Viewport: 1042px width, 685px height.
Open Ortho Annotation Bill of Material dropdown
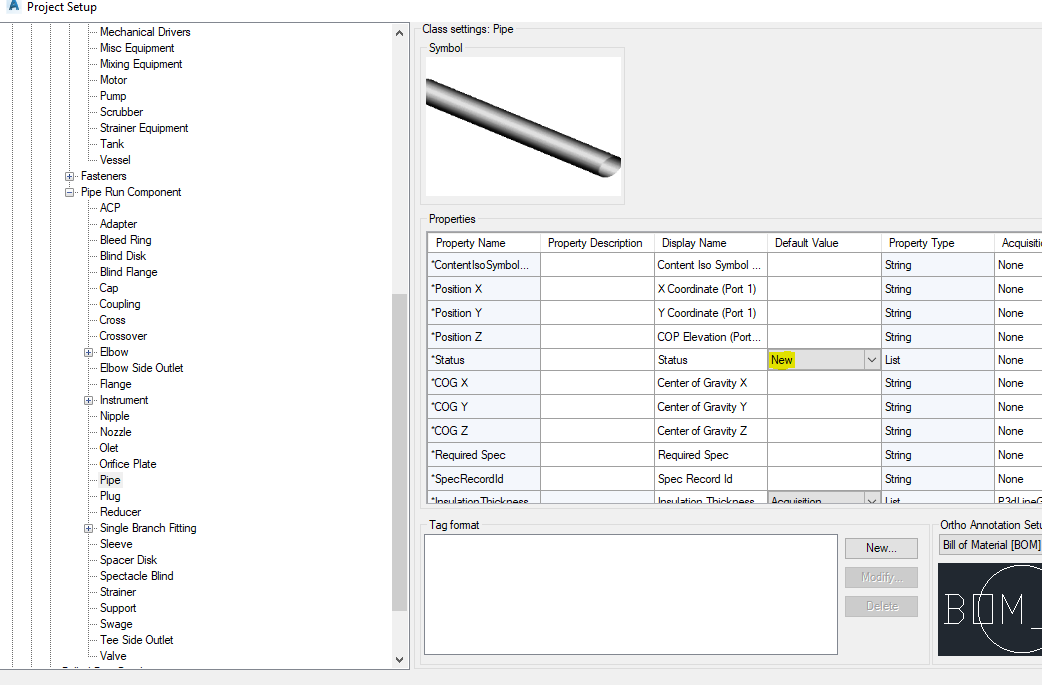tap(991, 545)
